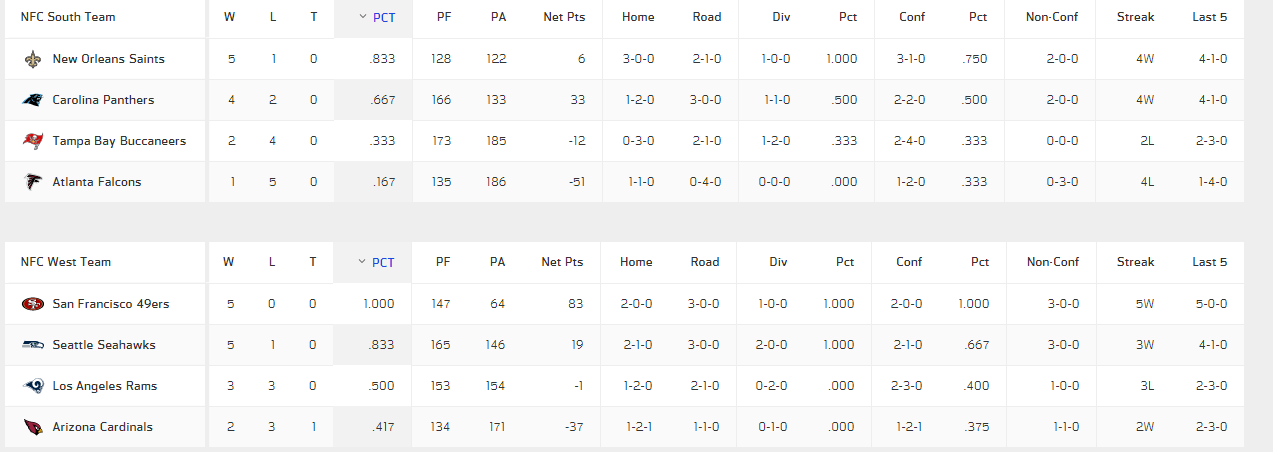Viewport: 1273px width, 452px height.
Task: Click the Tampa Bay Buccaneers logo icon
Action: [x=33, y=141]
